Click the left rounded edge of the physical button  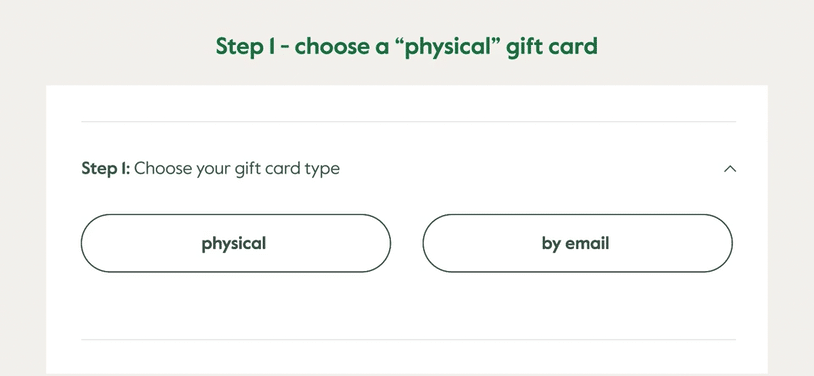89,243
